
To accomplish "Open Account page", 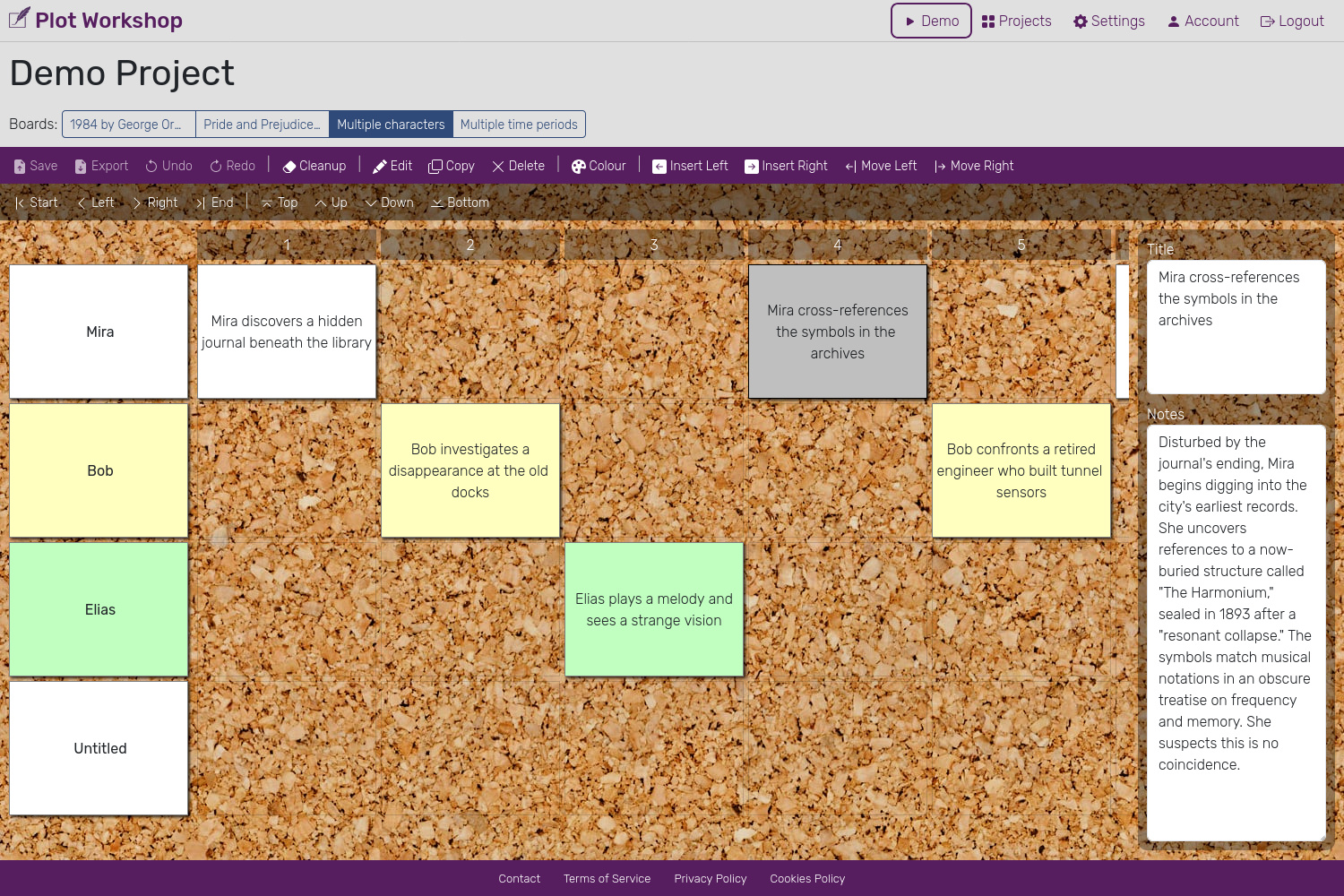I will (x=1202, y=21).
